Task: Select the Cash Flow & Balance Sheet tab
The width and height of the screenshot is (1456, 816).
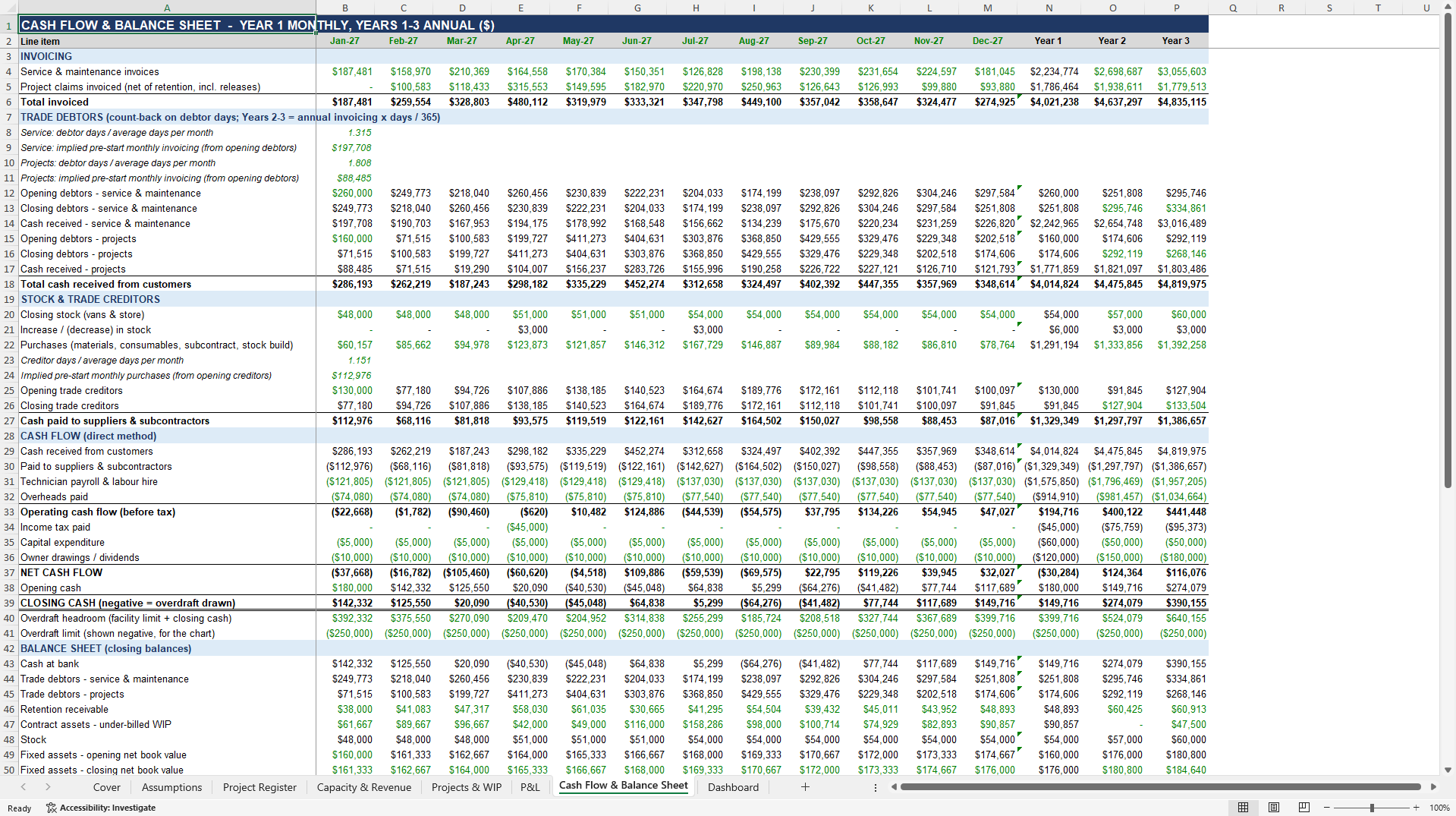Action: [x=624, y=786]
